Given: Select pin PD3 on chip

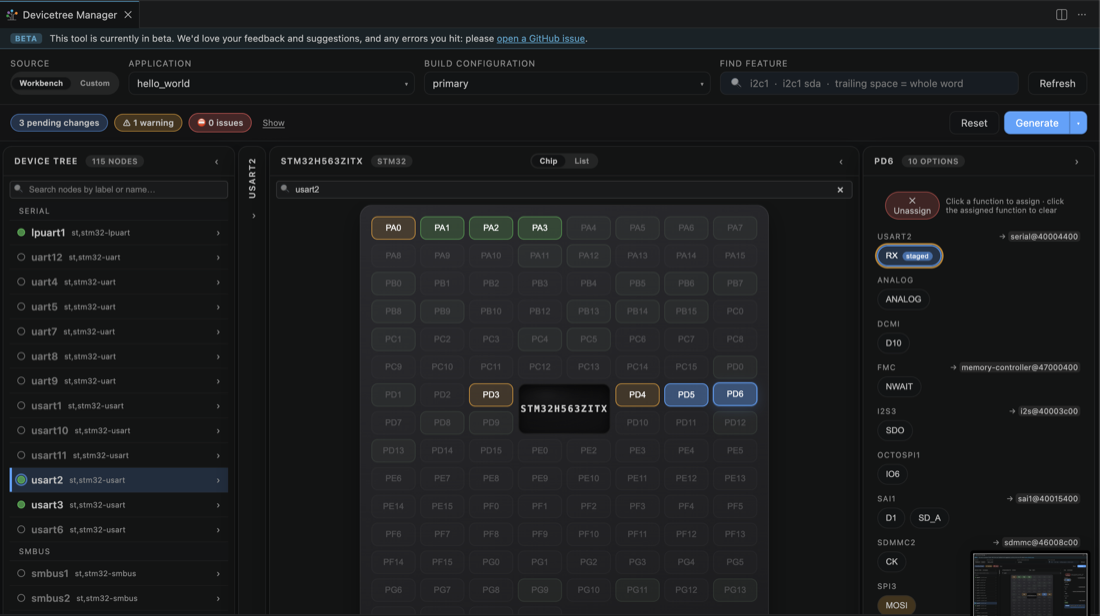Looking at the screenshot, I should [x=491, y=395].
